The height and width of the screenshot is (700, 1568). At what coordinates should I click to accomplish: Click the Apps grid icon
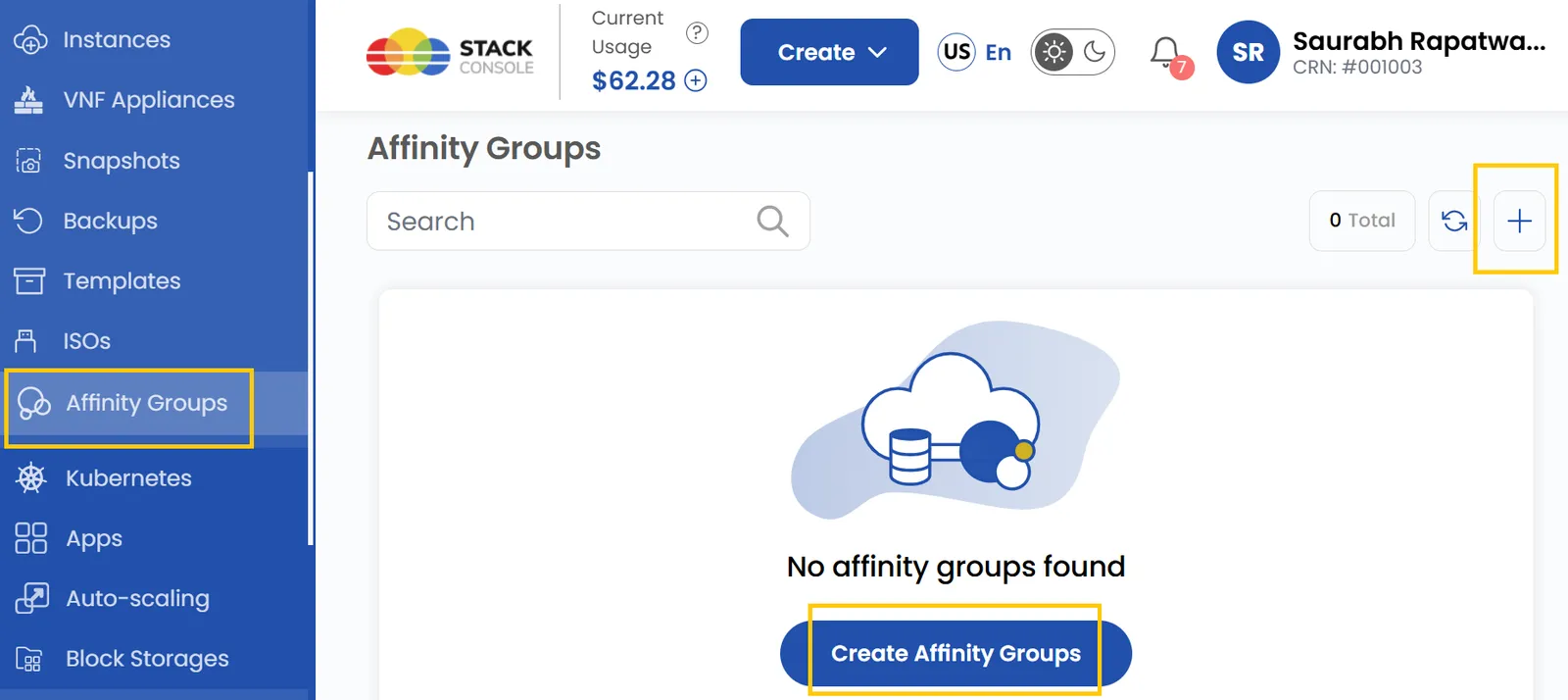click(x=30, y=538)
